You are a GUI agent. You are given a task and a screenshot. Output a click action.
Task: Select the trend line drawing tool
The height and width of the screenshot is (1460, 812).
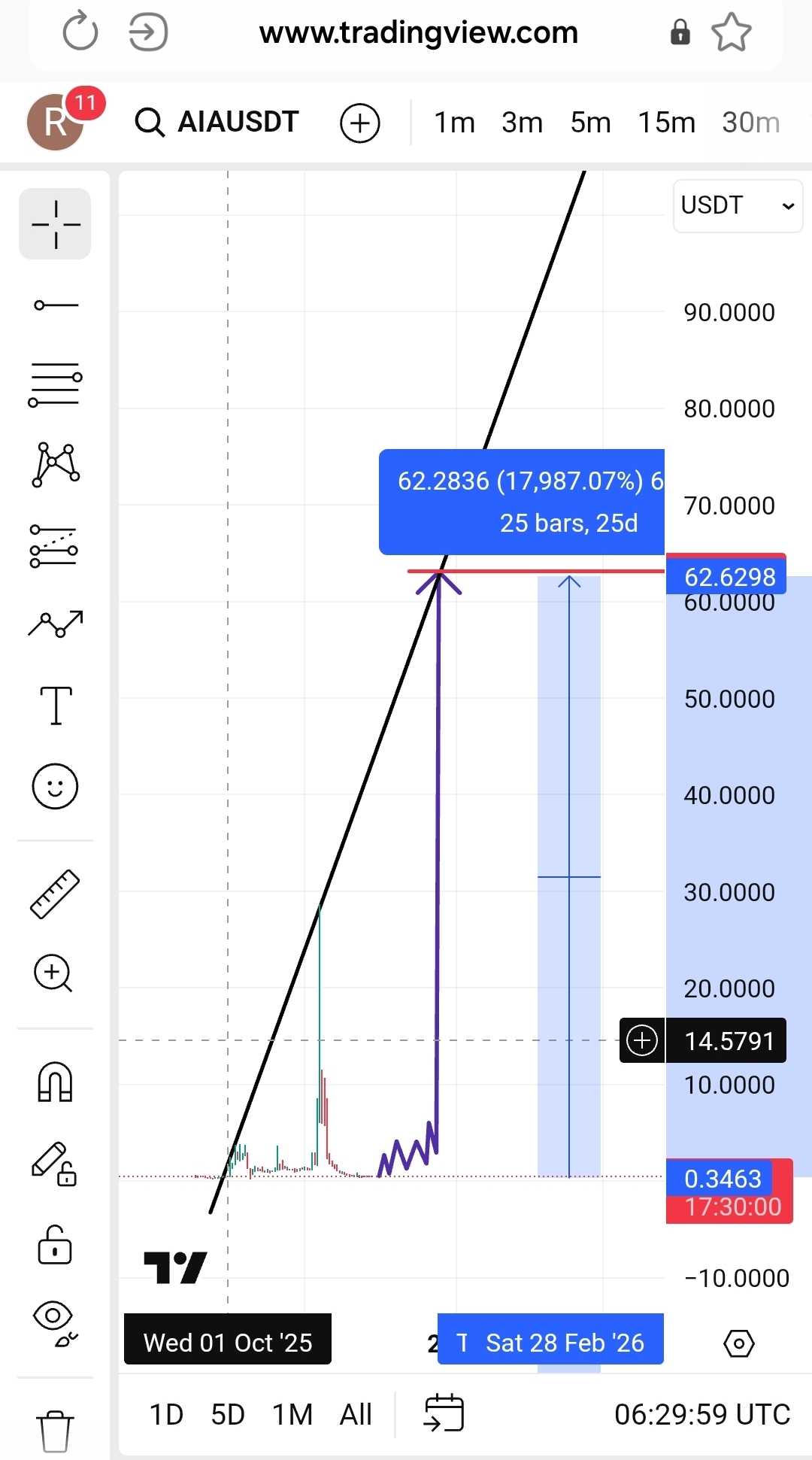(56, 305)
